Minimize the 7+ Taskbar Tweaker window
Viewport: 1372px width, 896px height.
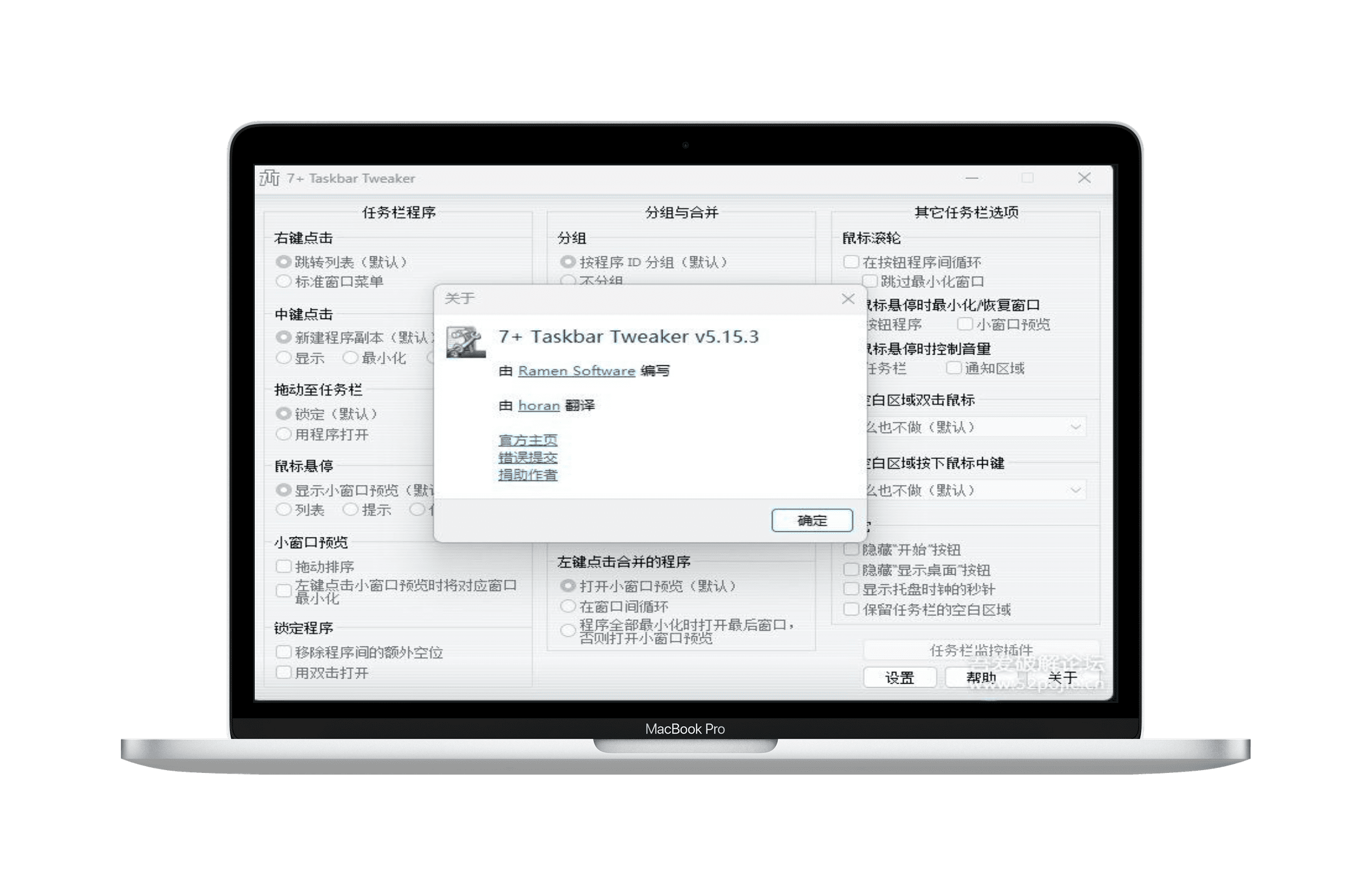tap(972, 178)
